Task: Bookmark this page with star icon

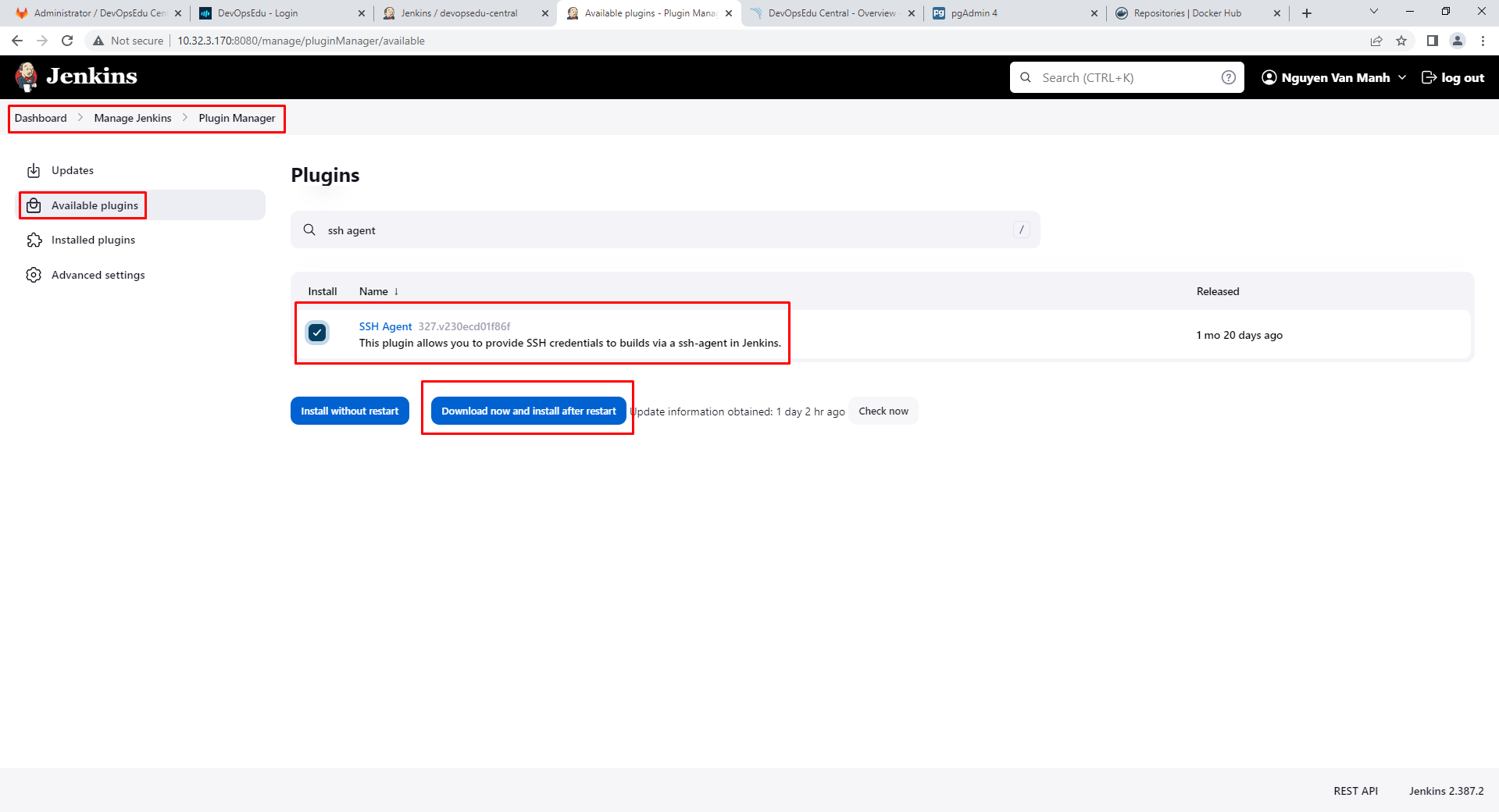Action: pyautogui.click(x=1401, y=41)
